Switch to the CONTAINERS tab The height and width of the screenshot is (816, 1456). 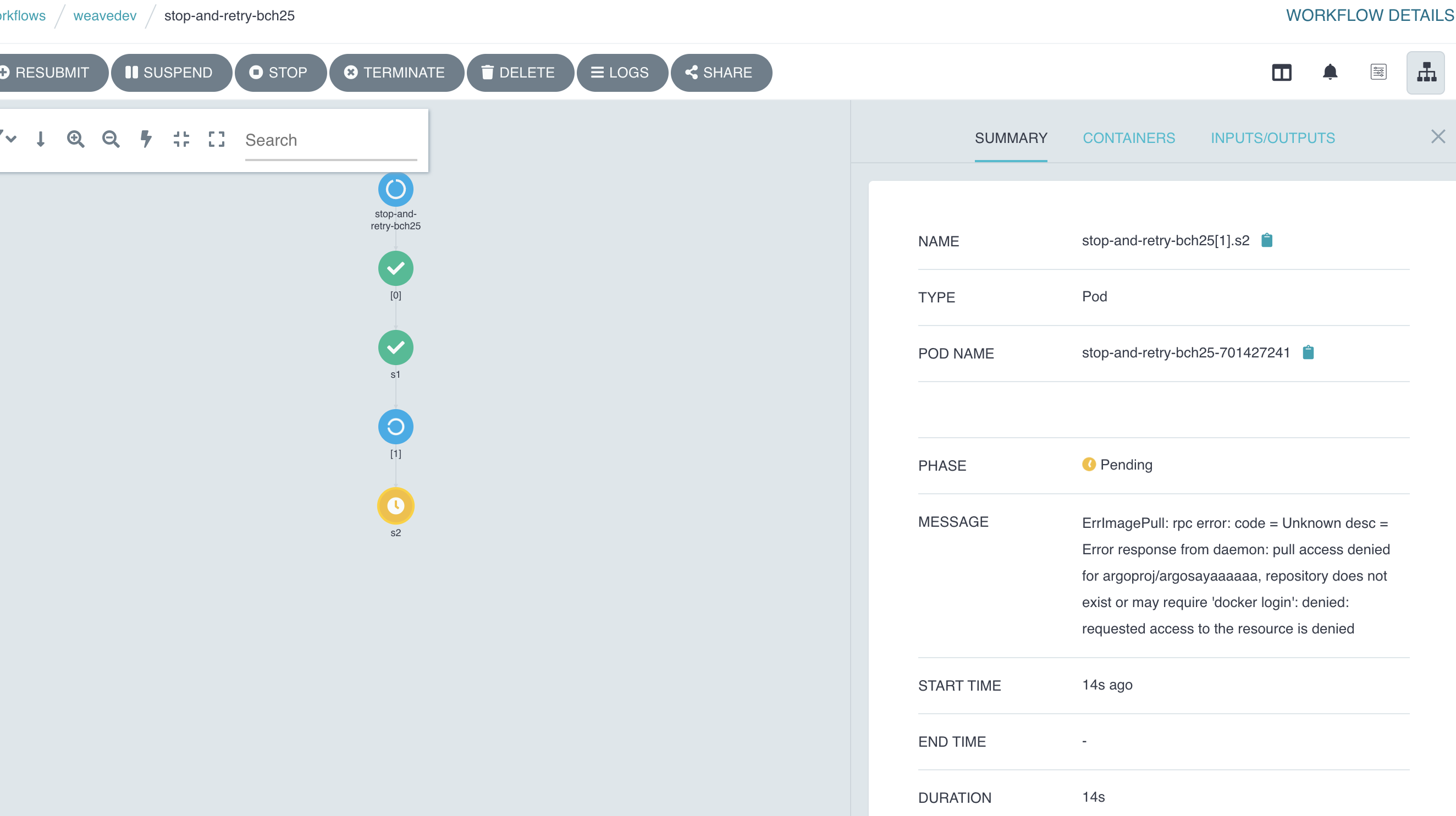pos(1129,138)
